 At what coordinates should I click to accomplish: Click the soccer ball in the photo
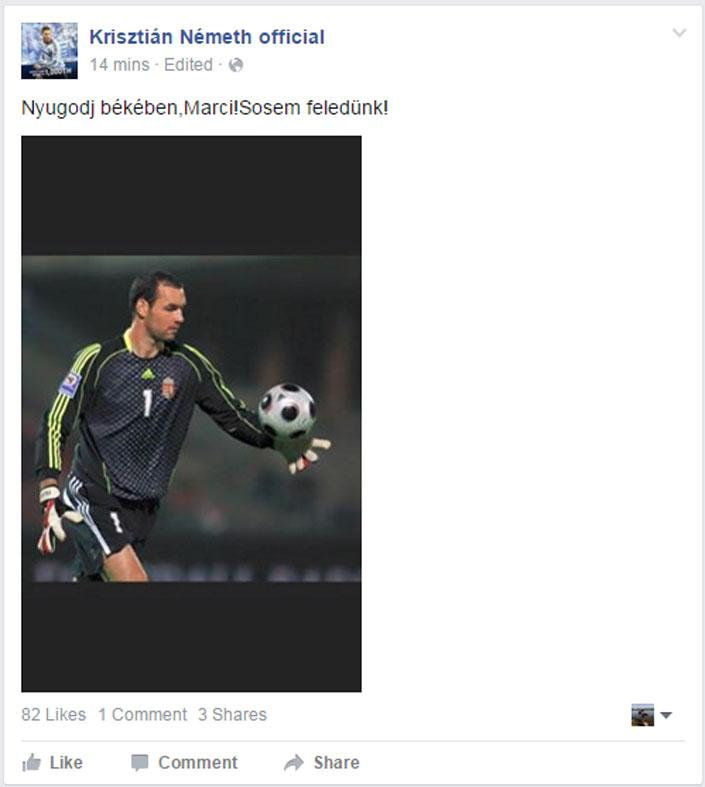287,411
